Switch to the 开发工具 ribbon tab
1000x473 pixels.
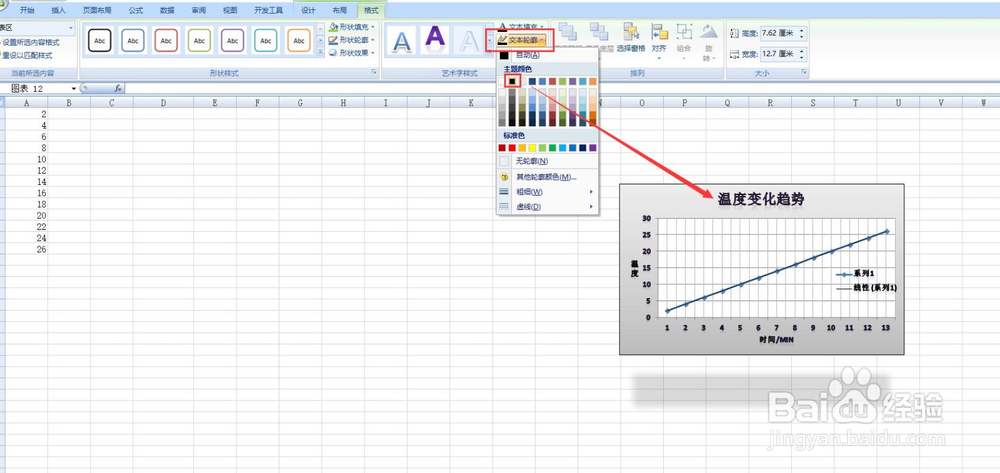(268, 11)
